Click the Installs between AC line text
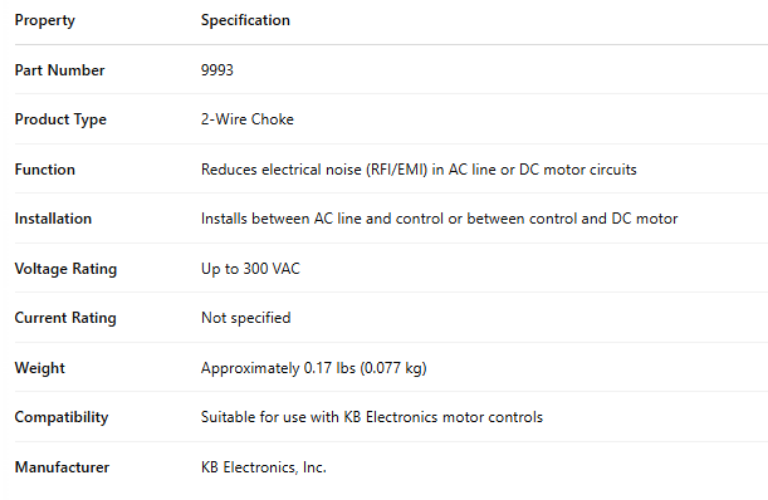 (x=439, y=219)
